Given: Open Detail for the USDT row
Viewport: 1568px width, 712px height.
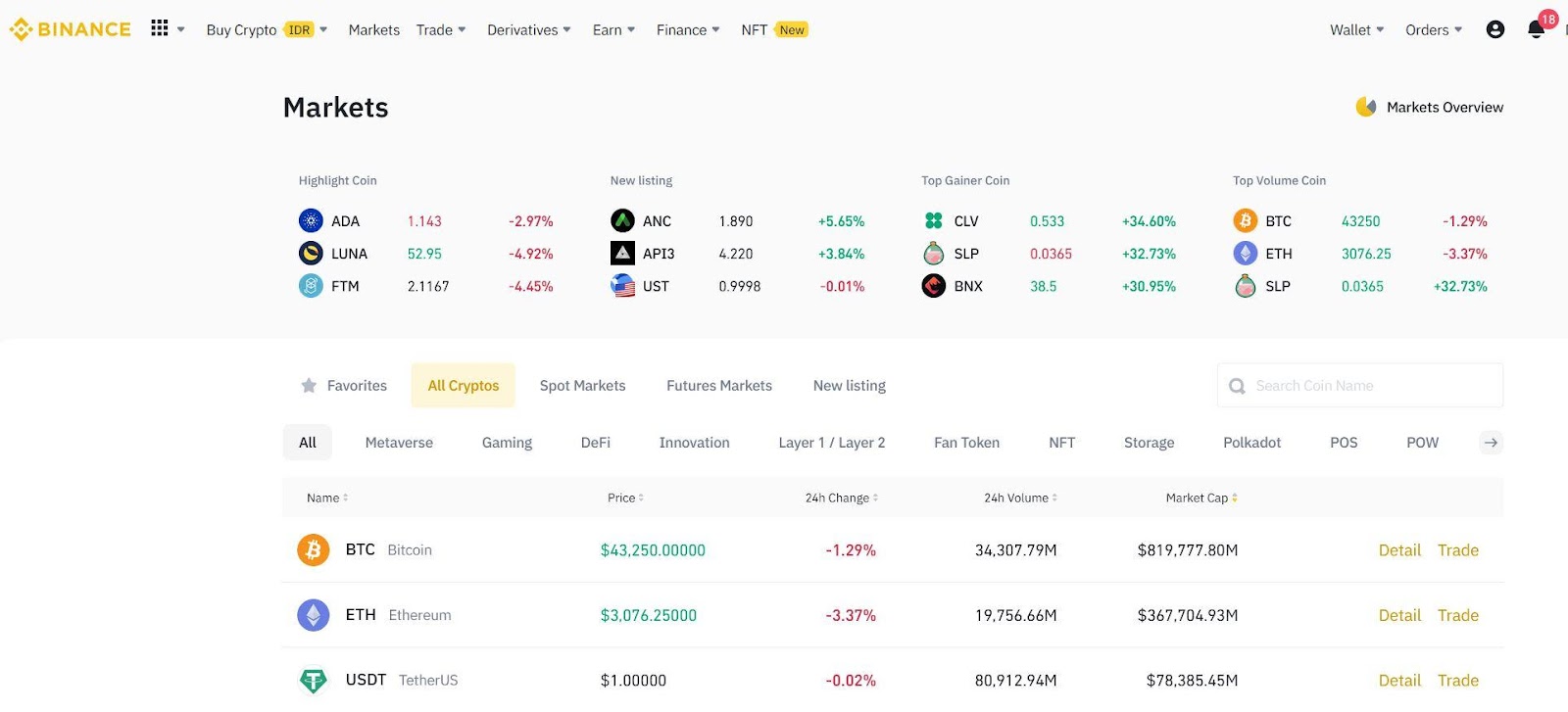Looking at the screenshot, I should [x=1399, y=680].
